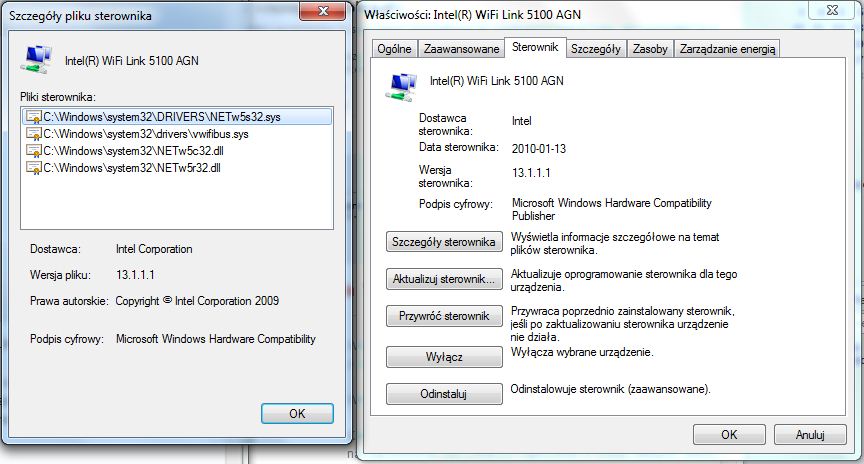The image size is (864, 464).
Task: Click the Odinstaluj button
Action: [x=444, y=394]
